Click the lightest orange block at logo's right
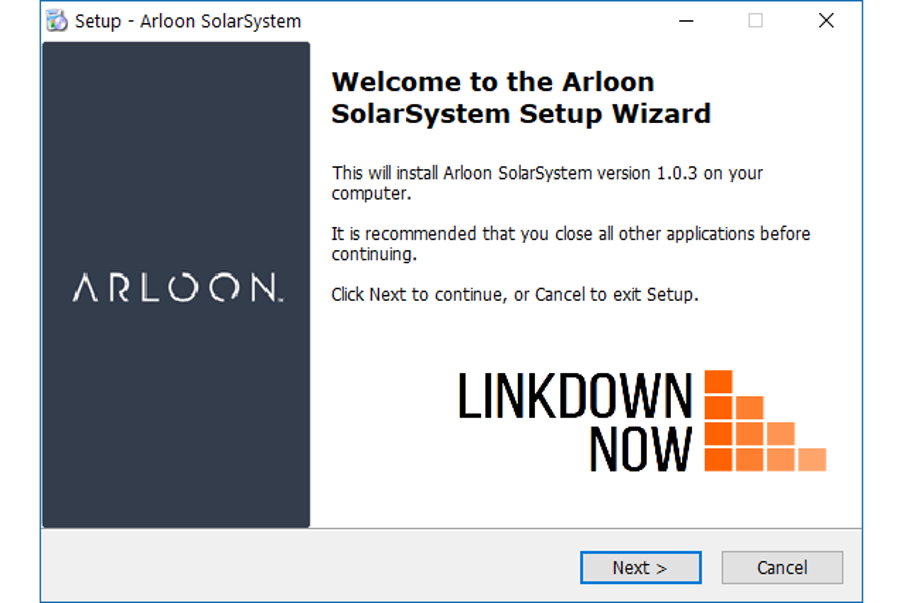900x603 pixels. pos(811,459)
